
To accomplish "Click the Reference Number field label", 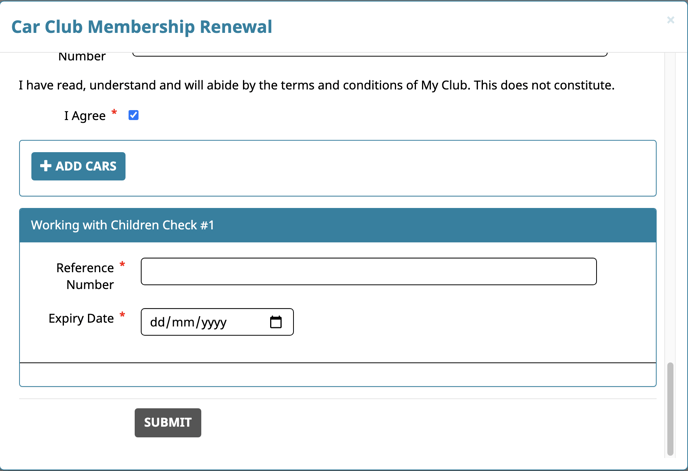I will click(x=85, y=276).
